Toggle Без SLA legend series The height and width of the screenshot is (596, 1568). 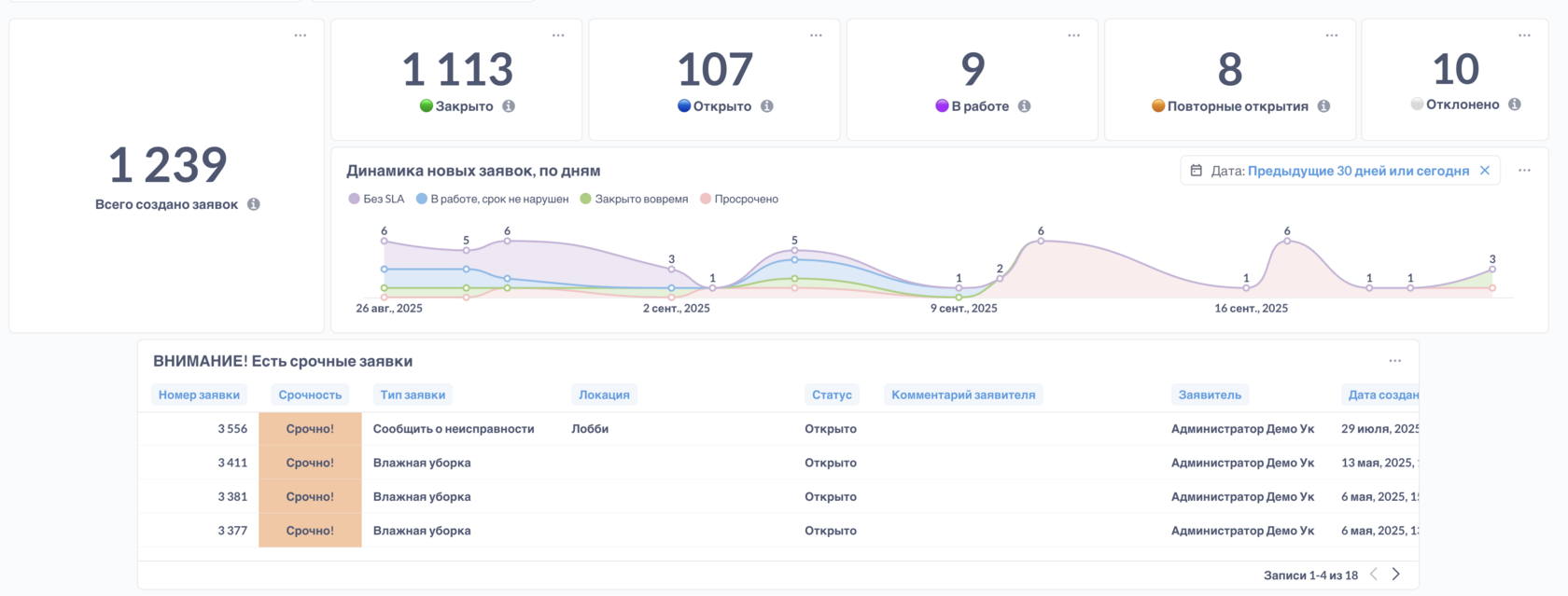(376, 199)
